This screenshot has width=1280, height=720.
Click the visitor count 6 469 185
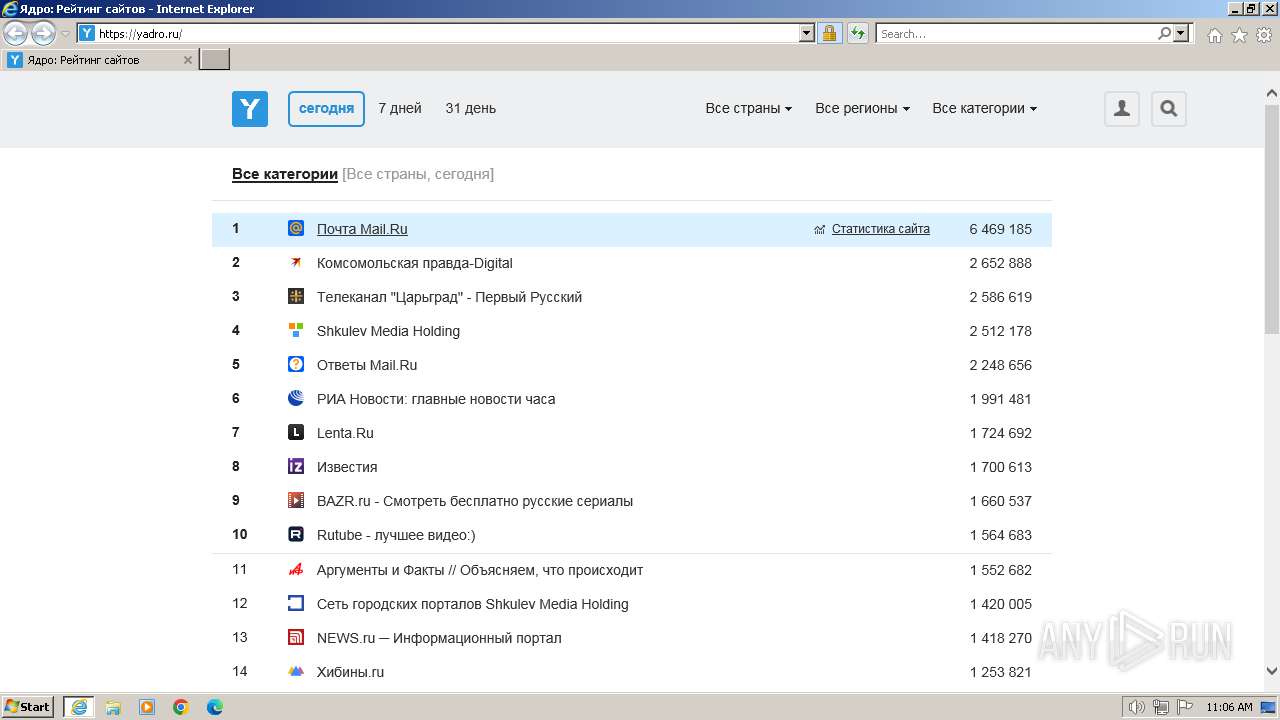[1000, 229]
